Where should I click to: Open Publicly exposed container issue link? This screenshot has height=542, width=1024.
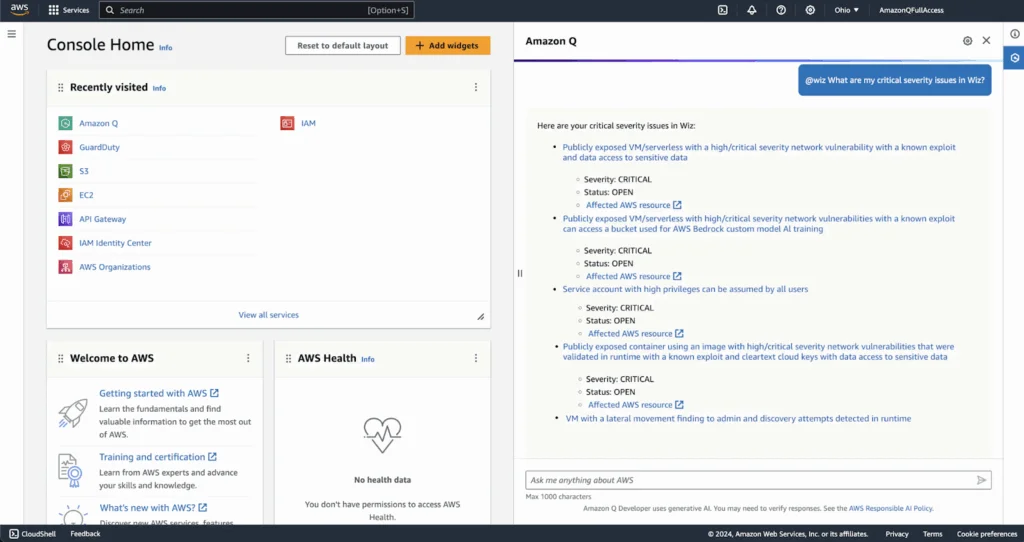[758, 352]
